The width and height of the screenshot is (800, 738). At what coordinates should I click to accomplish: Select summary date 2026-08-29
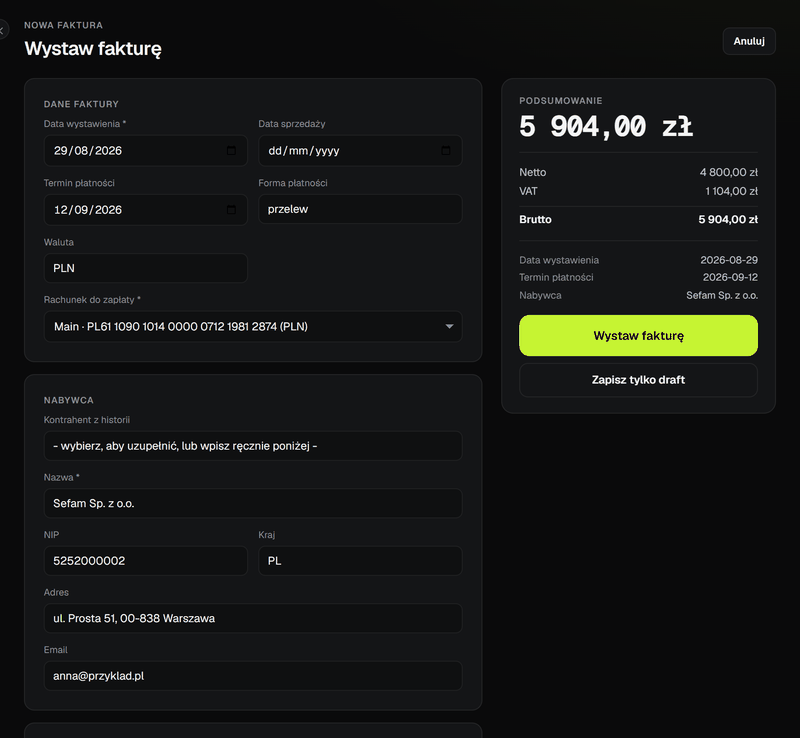(729, 260)
